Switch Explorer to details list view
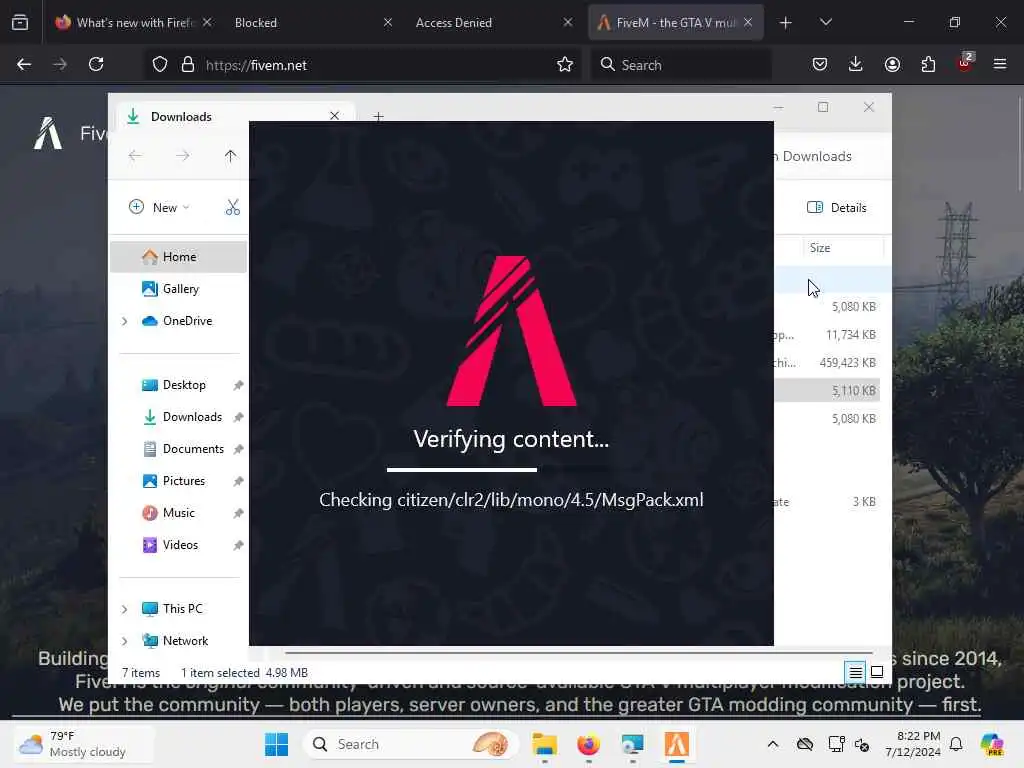The width and height of the screenshot is (1024, 768). [856, 672]
